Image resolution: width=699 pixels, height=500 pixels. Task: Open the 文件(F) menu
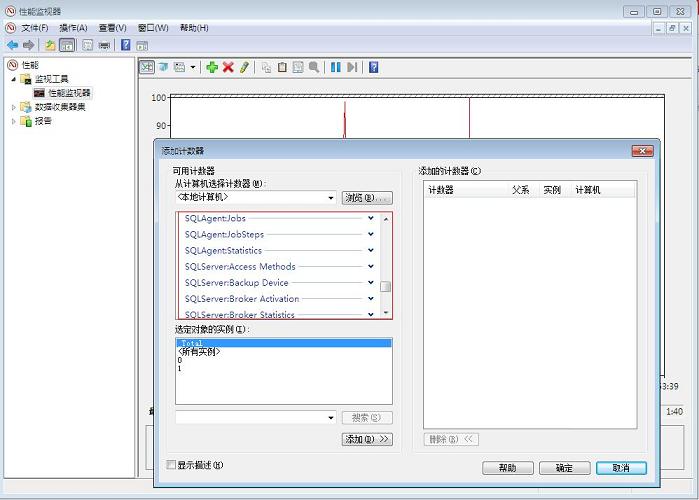coord(35,28)
